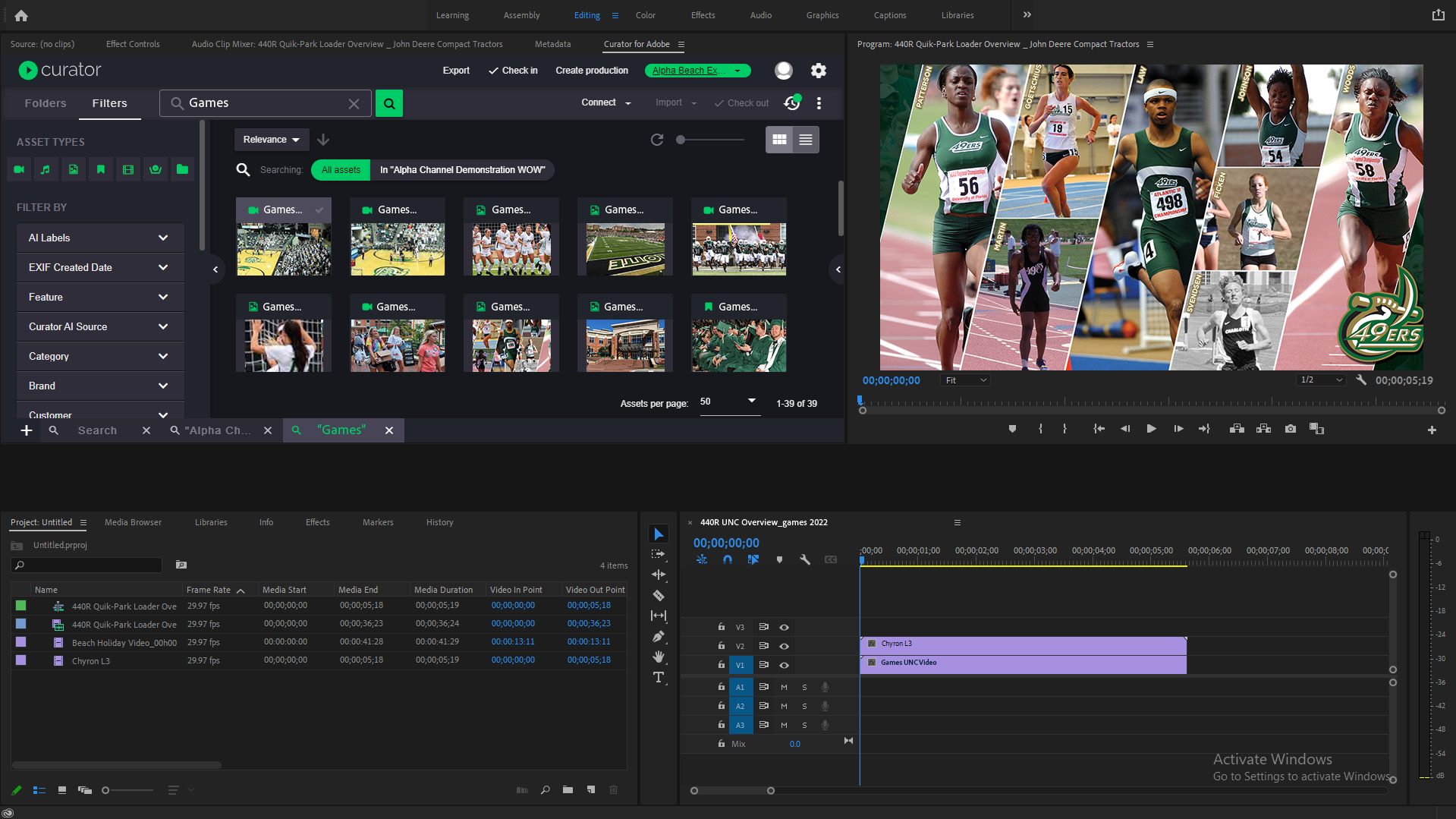Screen dimensions: 1456x819
Task: Toggle V1 track output eye
Action: [785, 665]
